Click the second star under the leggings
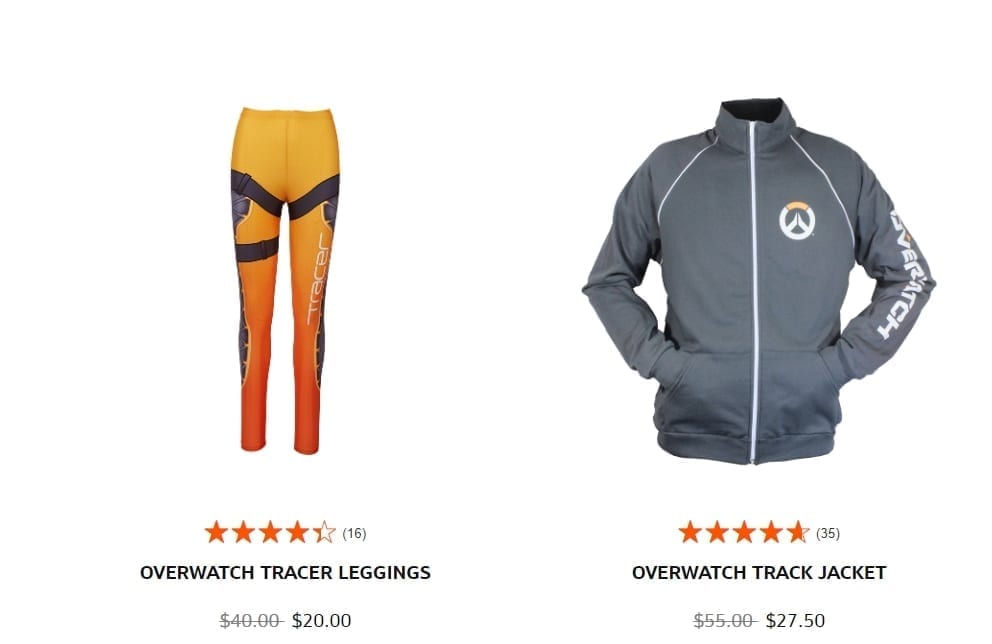Viewport: 992px width, 644px height. (x=243, y=533)
